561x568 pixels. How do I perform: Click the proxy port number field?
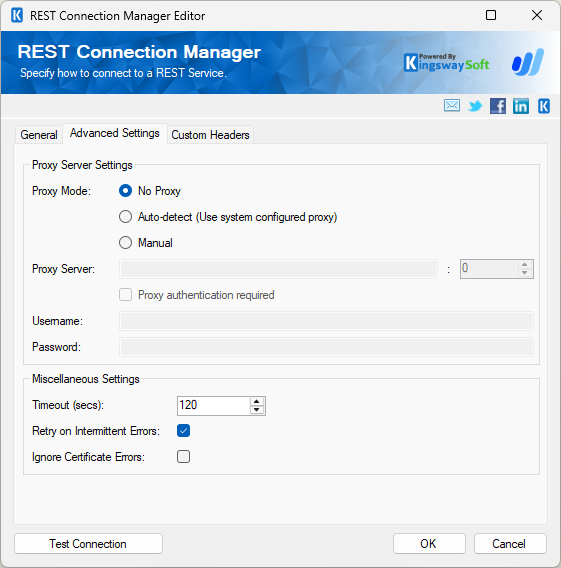pyautogui.click(x=489, y=269)
